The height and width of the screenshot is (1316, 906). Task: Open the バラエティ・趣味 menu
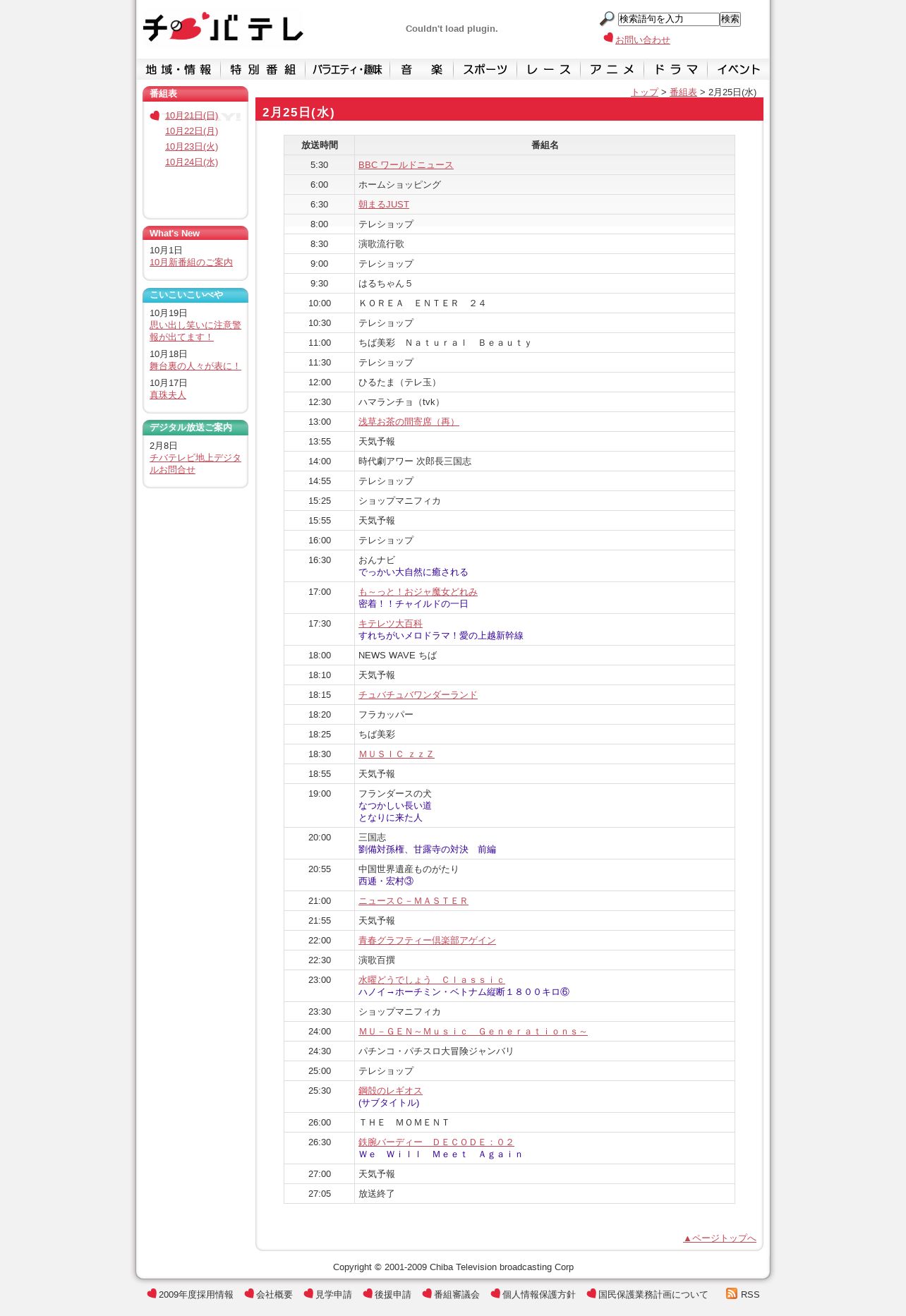[347, 69]
